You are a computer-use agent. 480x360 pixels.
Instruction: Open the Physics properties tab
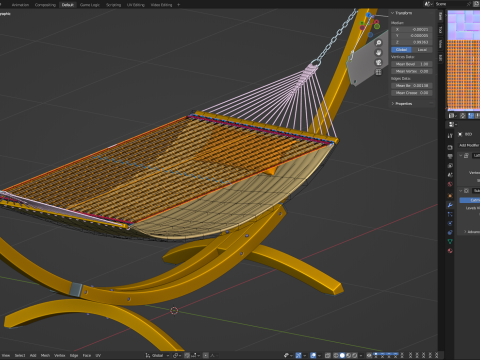point(450,223)
